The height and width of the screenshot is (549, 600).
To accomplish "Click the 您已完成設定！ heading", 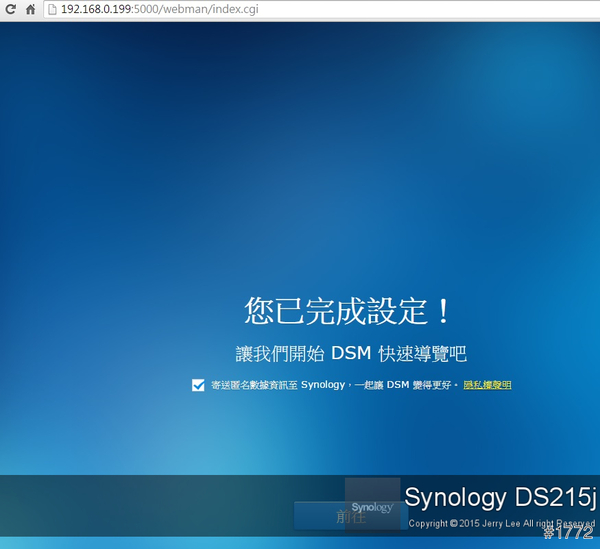I will click(x=347, y=311).
